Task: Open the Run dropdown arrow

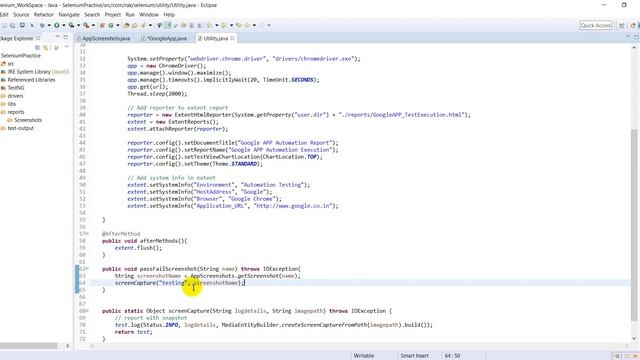Action: click(x=64, y=25)
